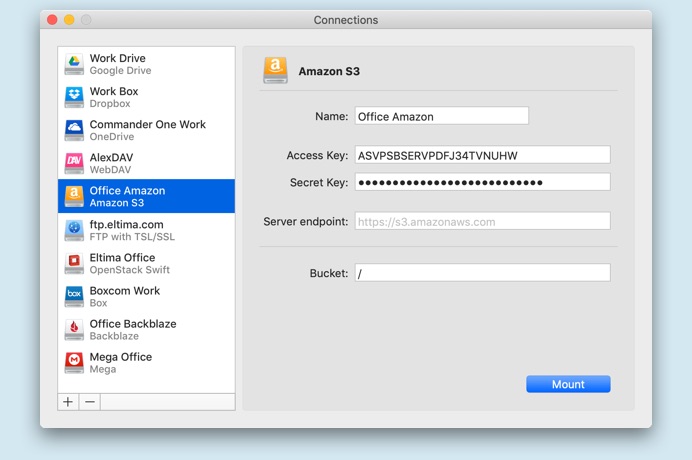Click the Connections window title
The width and height of the screenshot is (692, 460).
coord(346,20)
